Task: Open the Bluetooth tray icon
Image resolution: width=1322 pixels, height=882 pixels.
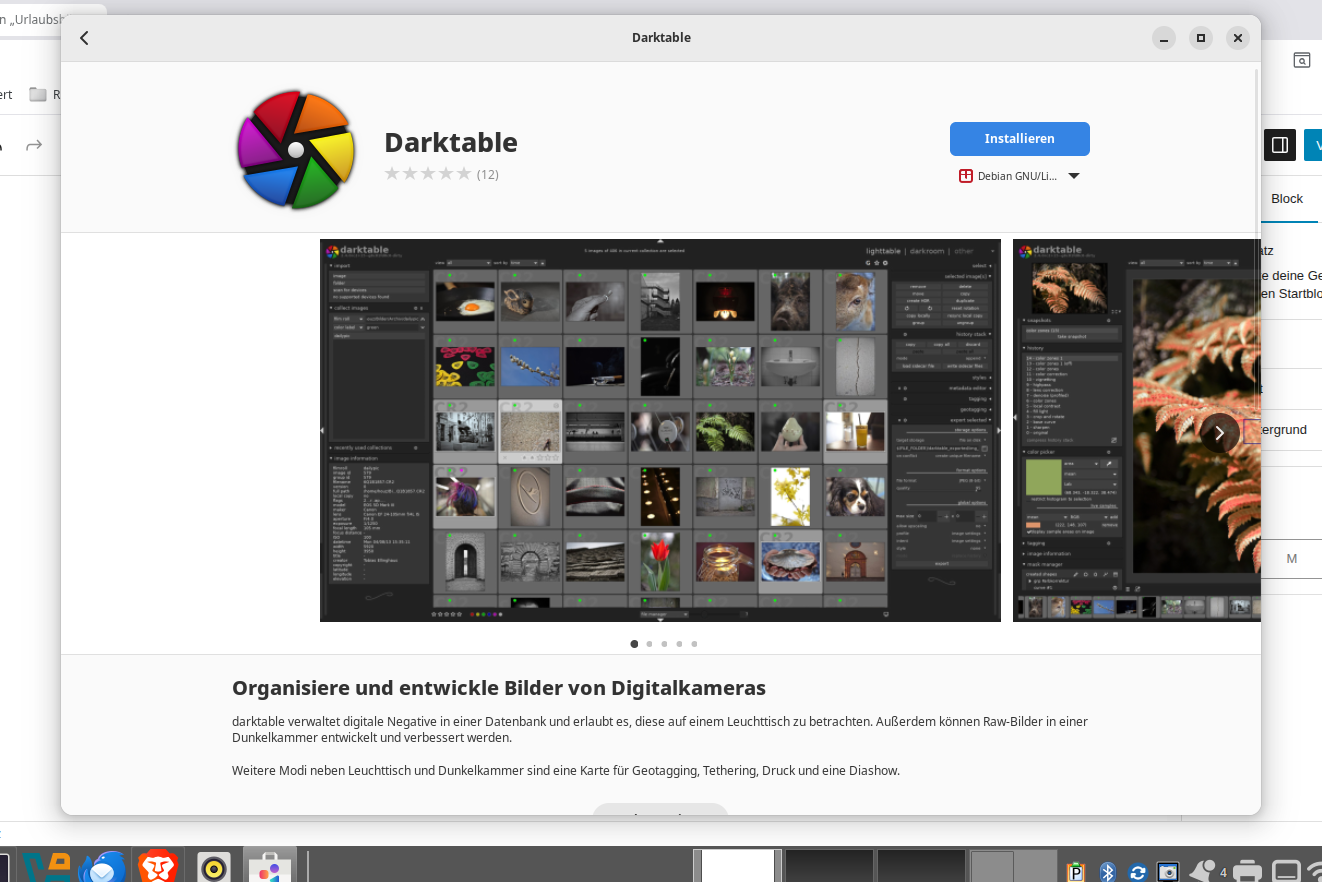Action: [x=1107, y=871]
